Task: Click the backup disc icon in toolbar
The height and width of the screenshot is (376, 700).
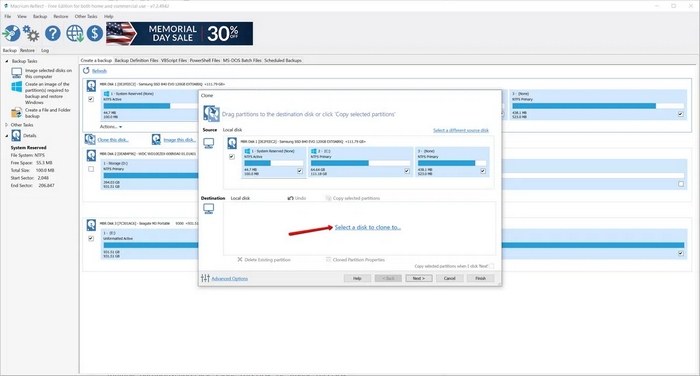Action: point(11,33)
